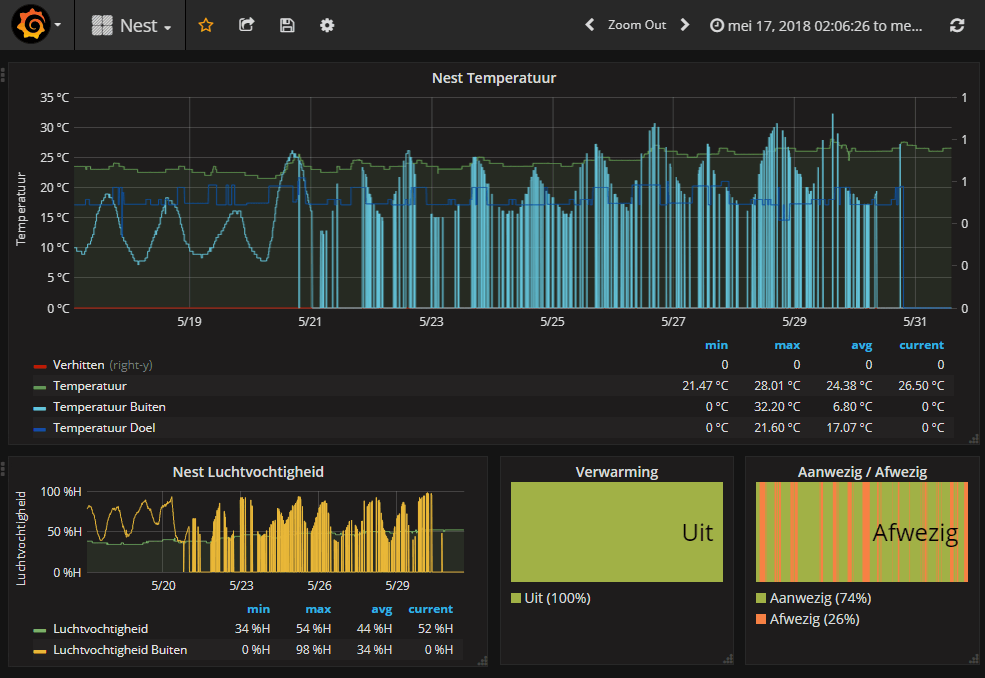The height and width of the screenshot is (678, 985).
Task: Open the time range picker
Action: 816,26
